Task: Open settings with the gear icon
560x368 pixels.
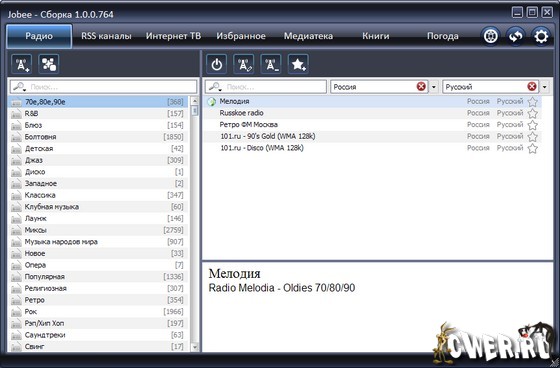Action: tap(541, 36)
